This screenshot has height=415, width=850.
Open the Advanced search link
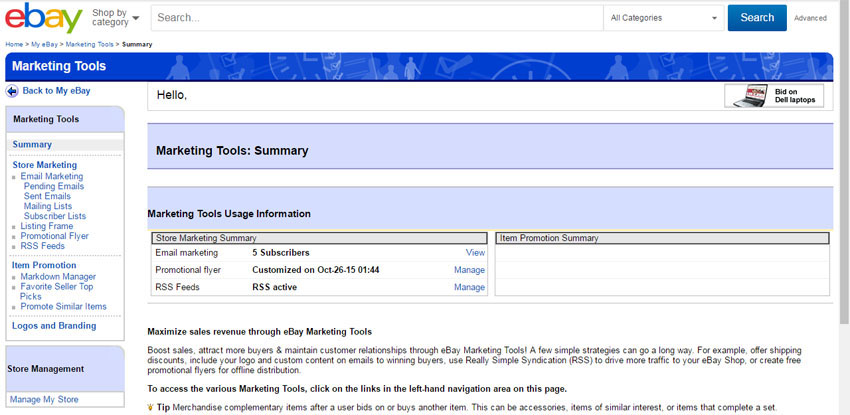[x=810, y=18]
